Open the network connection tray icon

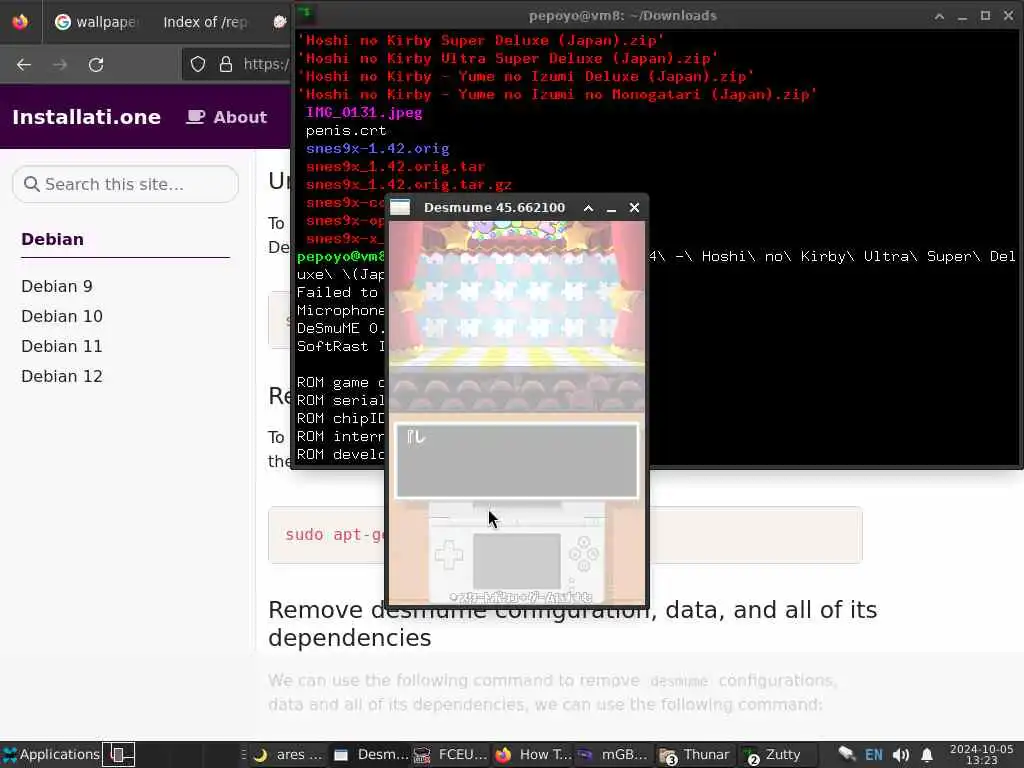click(x=846, y=754)
